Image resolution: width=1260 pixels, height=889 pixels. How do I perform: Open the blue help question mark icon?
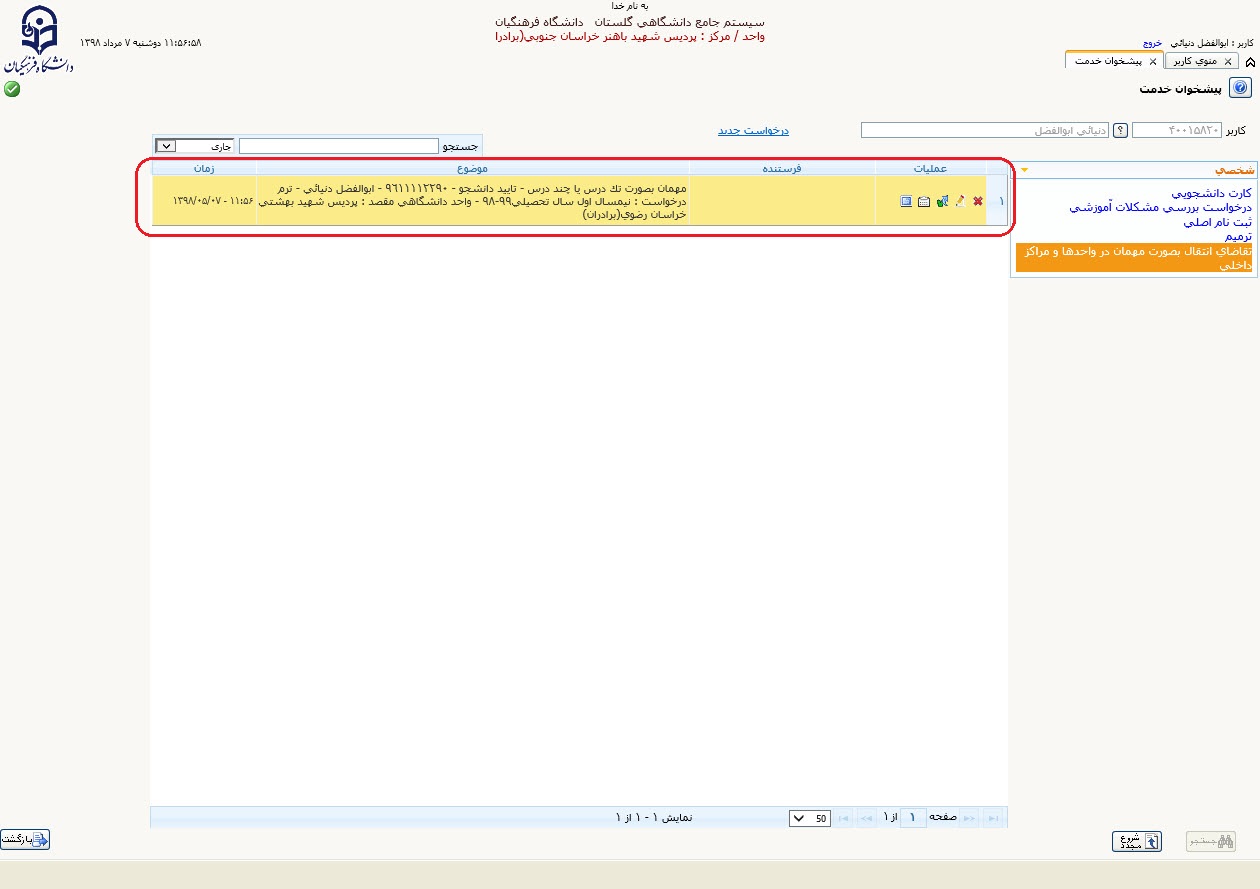[1240, 88]
